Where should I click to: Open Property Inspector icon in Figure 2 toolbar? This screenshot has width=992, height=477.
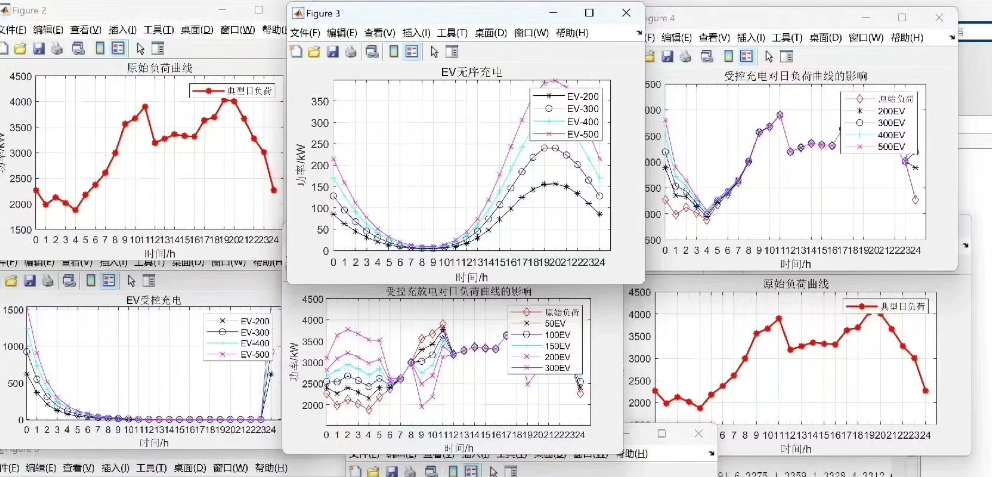click(158, 48)
